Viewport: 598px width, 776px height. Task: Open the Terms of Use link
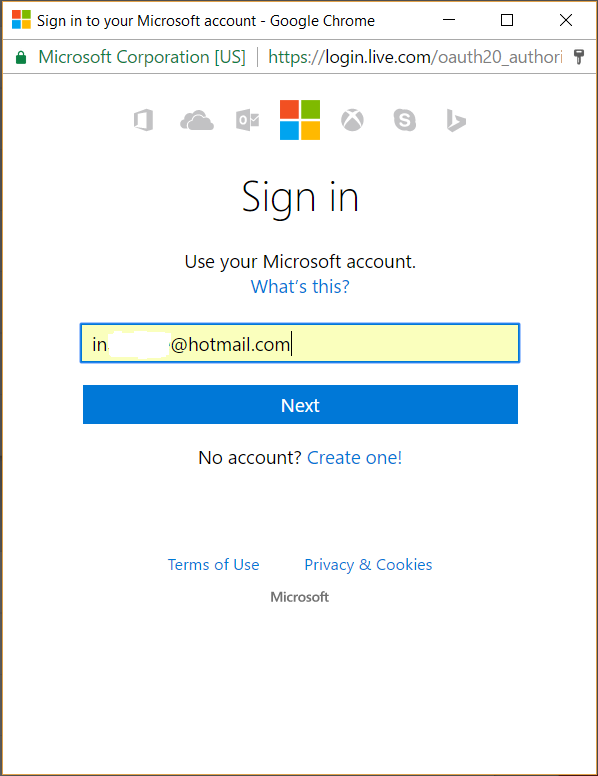213,565
